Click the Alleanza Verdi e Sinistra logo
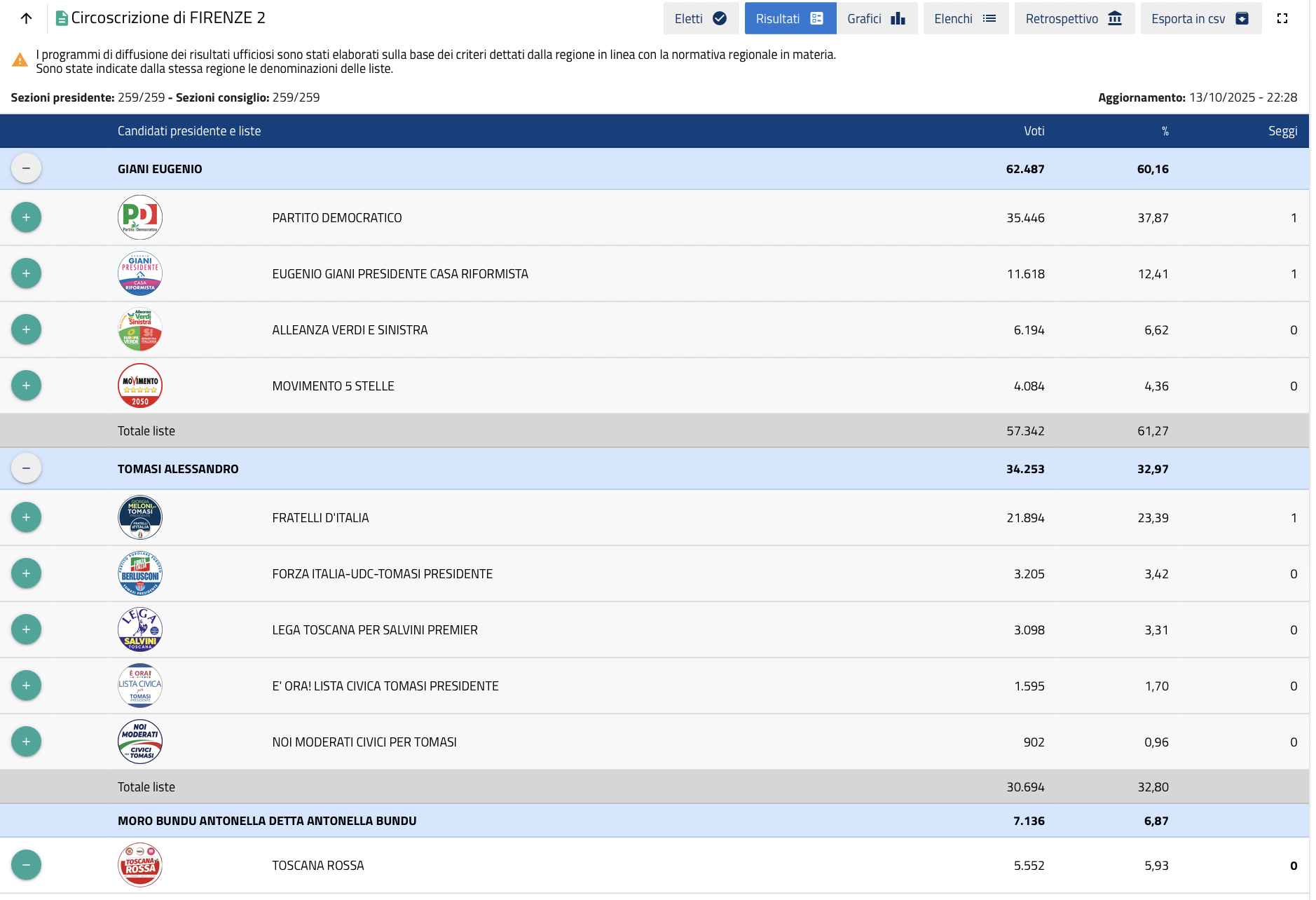1316x900 pixels. (140, 329)
